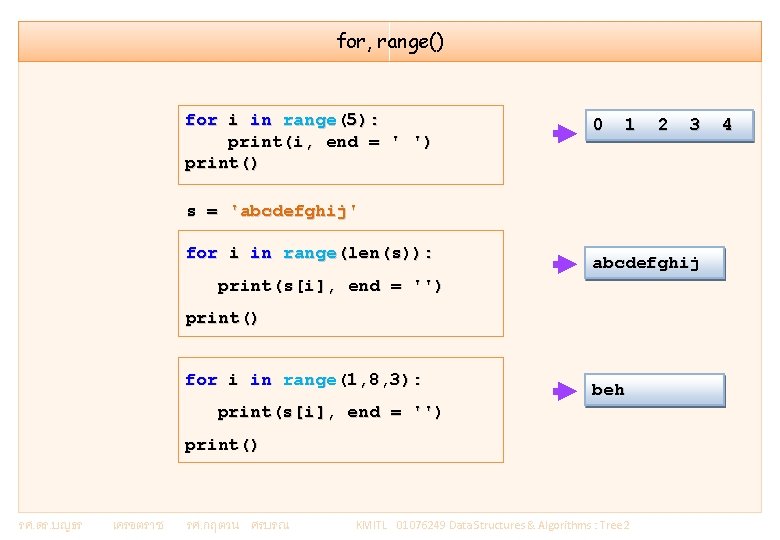Click the footer text "KMITL"

(x=371, y=525)
